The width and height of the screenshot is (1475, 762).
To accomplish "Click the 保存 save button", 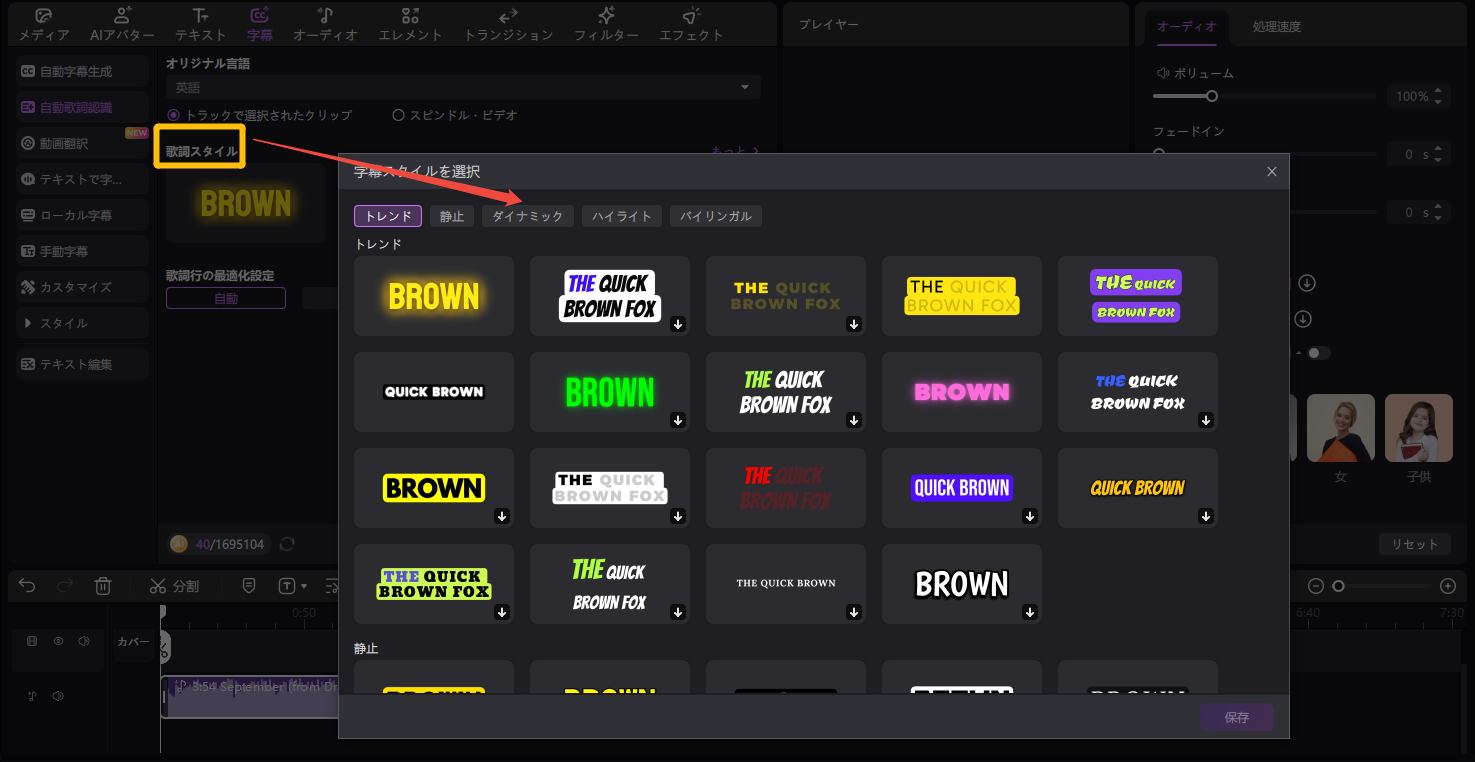I will (1236, 717).
